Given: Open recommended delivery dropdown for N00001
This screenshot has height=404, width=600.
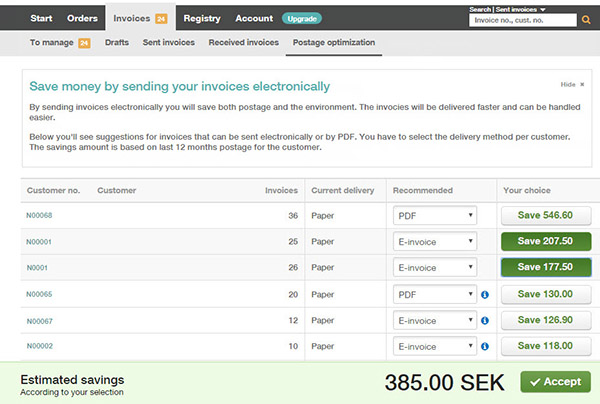Looking at the screenshot, I should coord(435,242).
